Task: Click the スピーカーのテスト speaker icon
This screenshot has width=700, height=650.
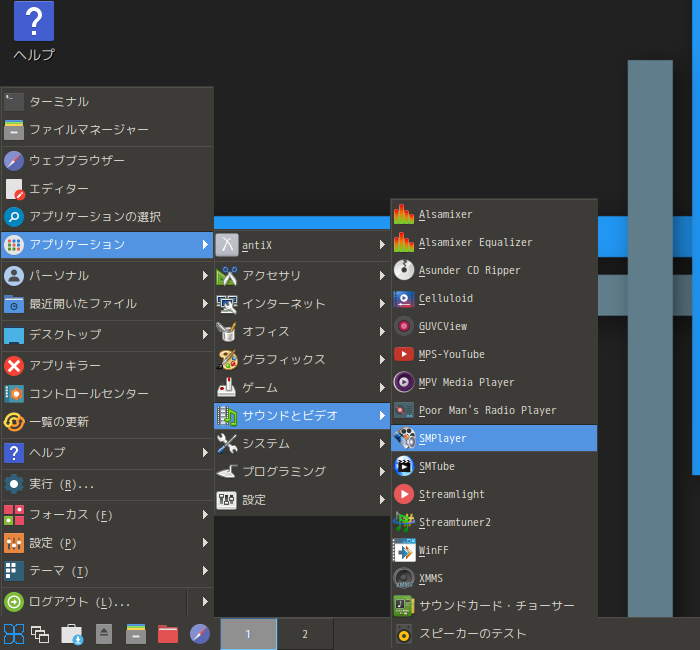Action: (x=404, y=634)
